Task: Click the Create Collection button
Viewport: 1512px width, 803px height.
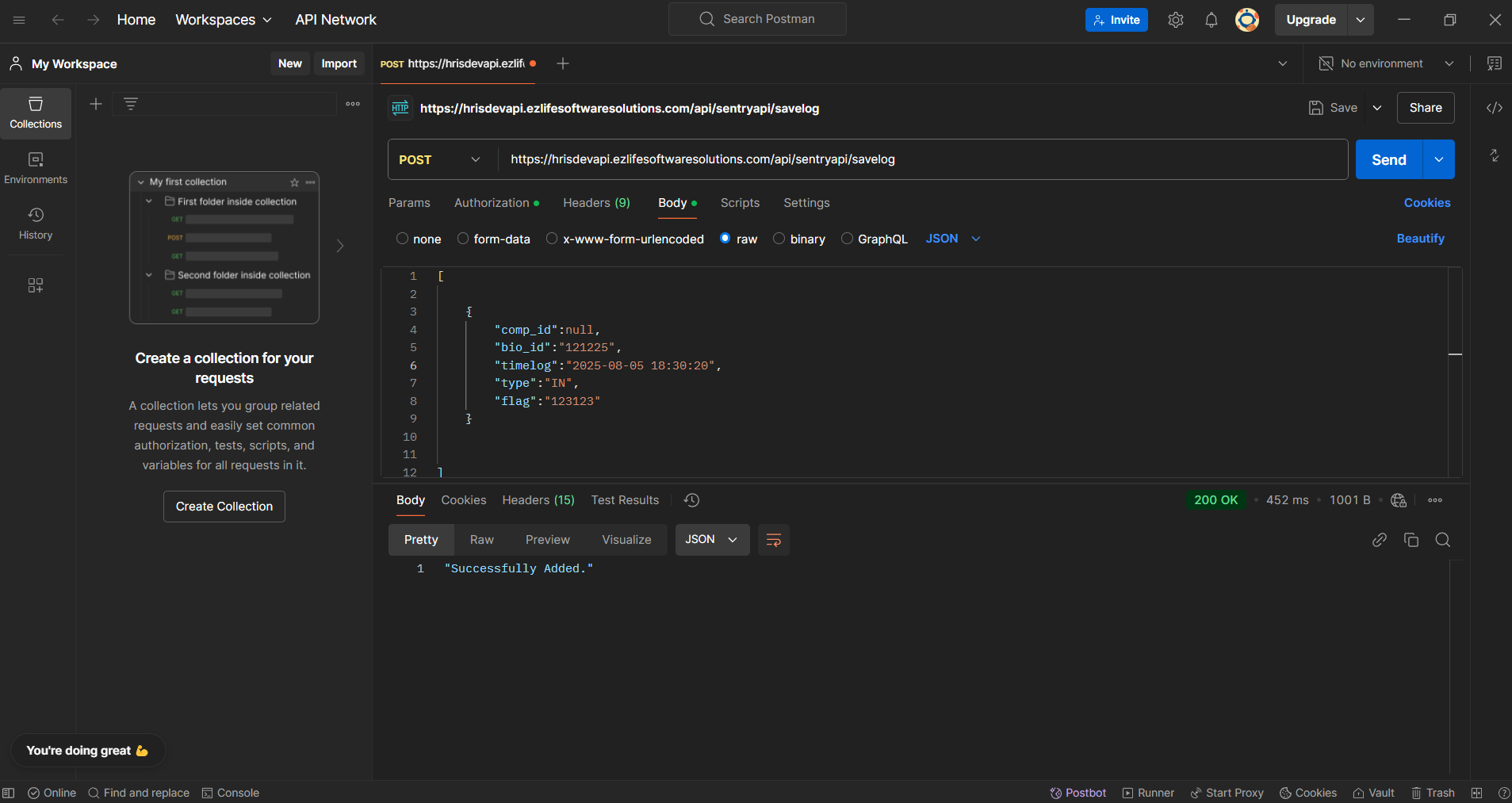Action: [224, 507]
